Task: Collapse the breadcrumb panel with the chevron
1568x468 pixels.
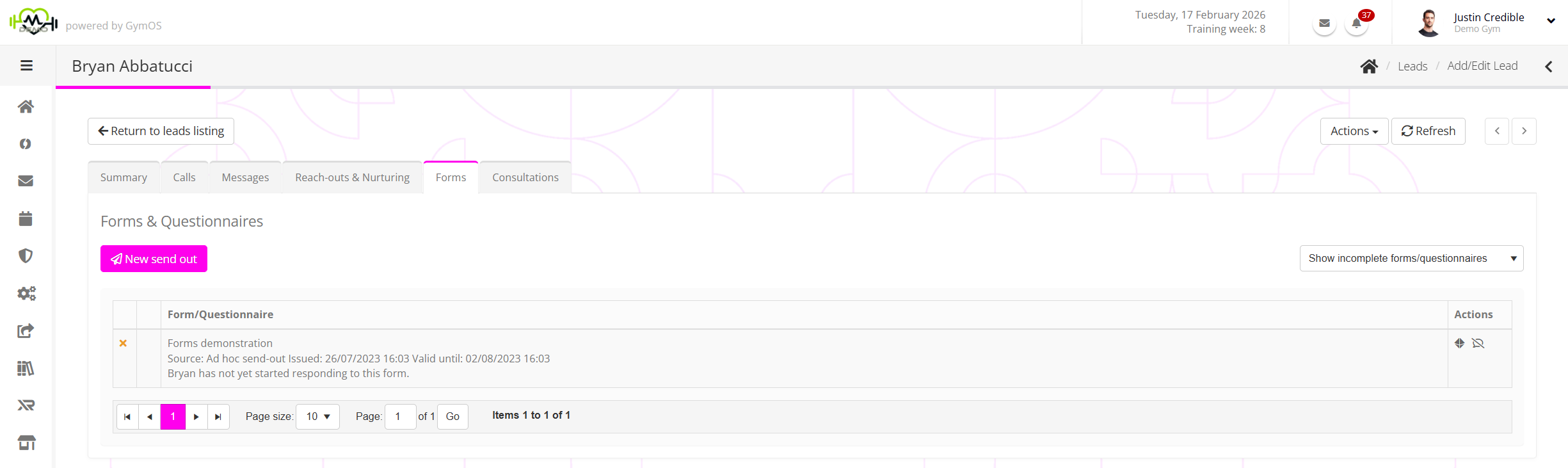Action: coord(1549,67)
